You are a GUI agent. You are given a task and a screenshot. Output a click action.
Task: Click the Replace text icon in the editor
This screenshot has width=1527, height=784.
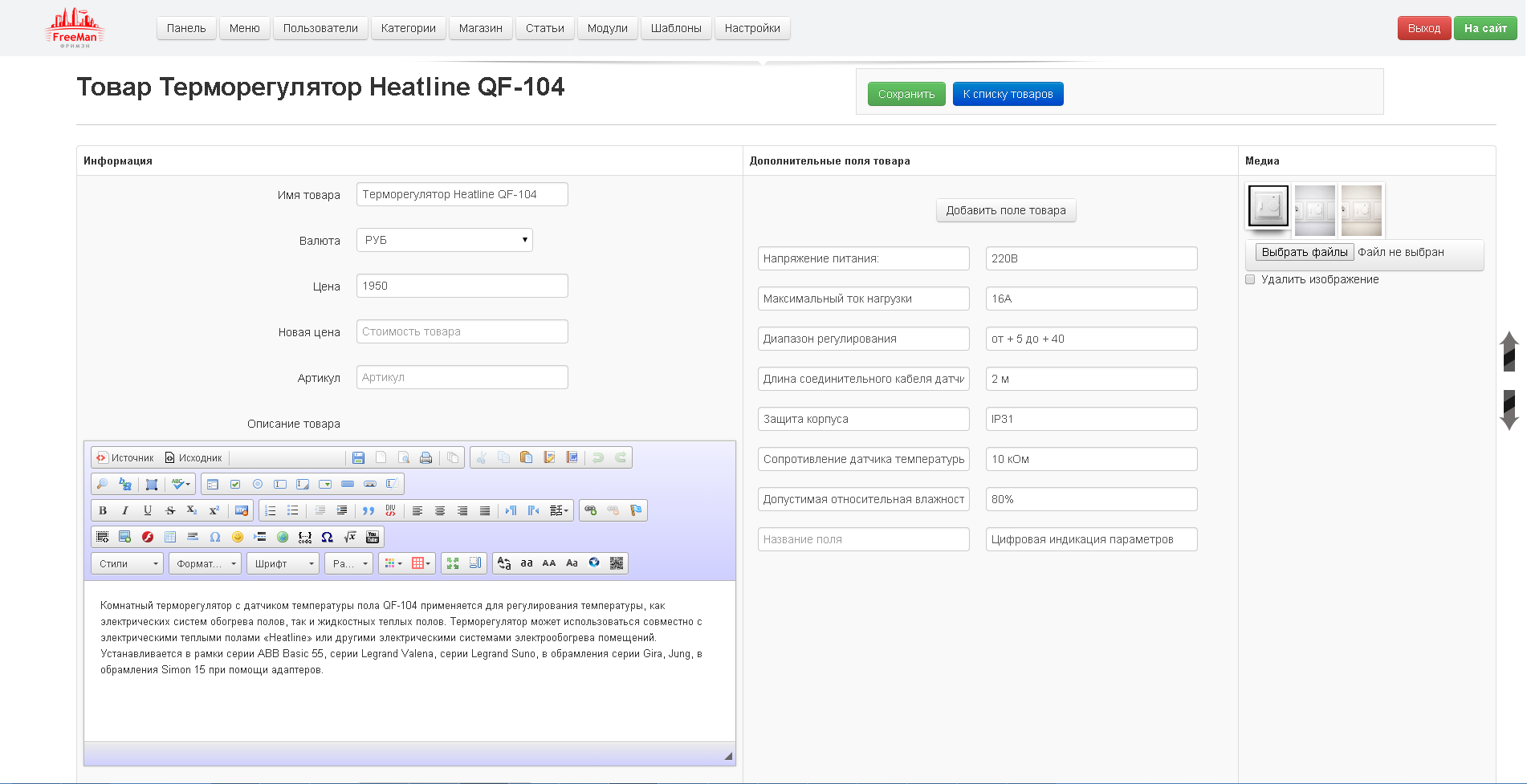[x=124, y=484]
